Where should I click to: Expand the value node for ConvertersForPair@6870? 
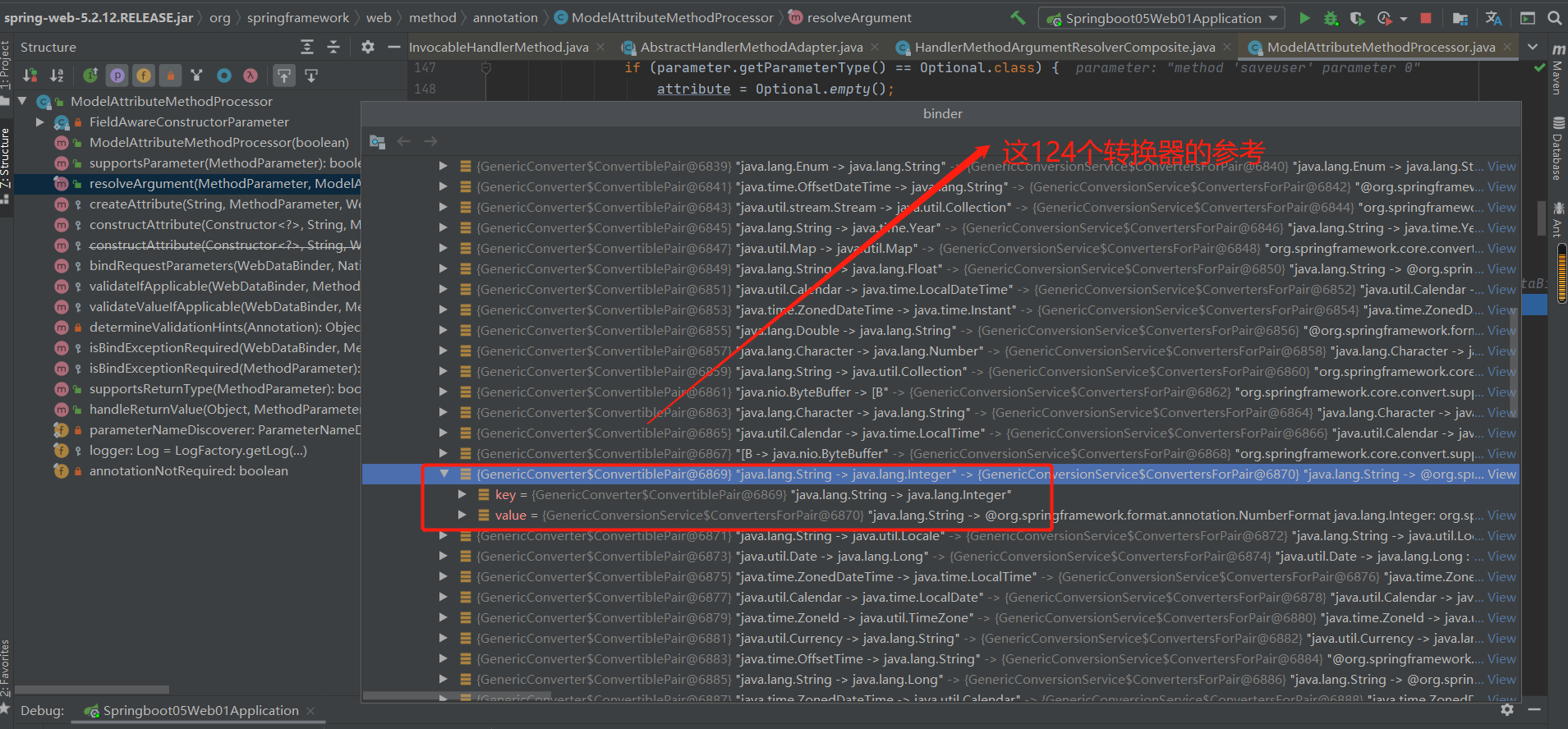pyautogui.click(x=462, y=515)
